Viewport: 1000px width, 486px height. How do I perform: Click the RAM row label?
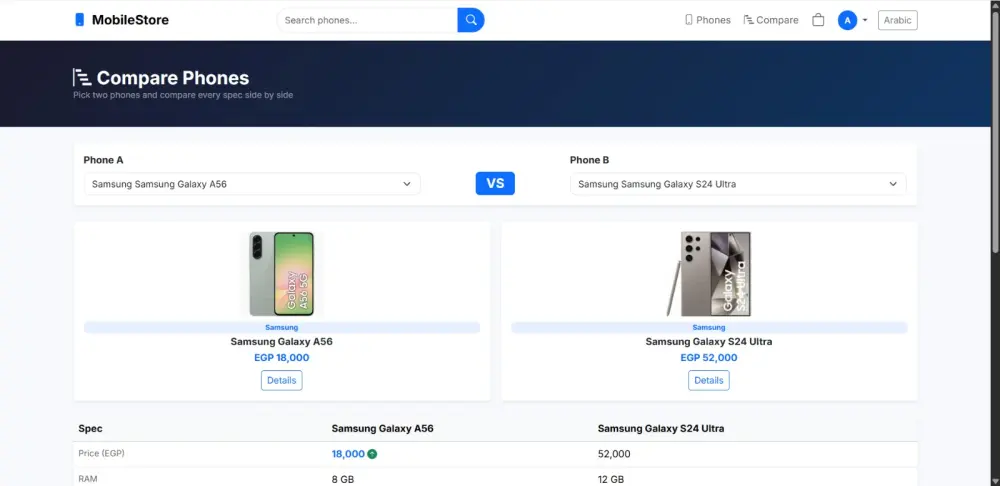pyautogui.click(x=88, y=478)
